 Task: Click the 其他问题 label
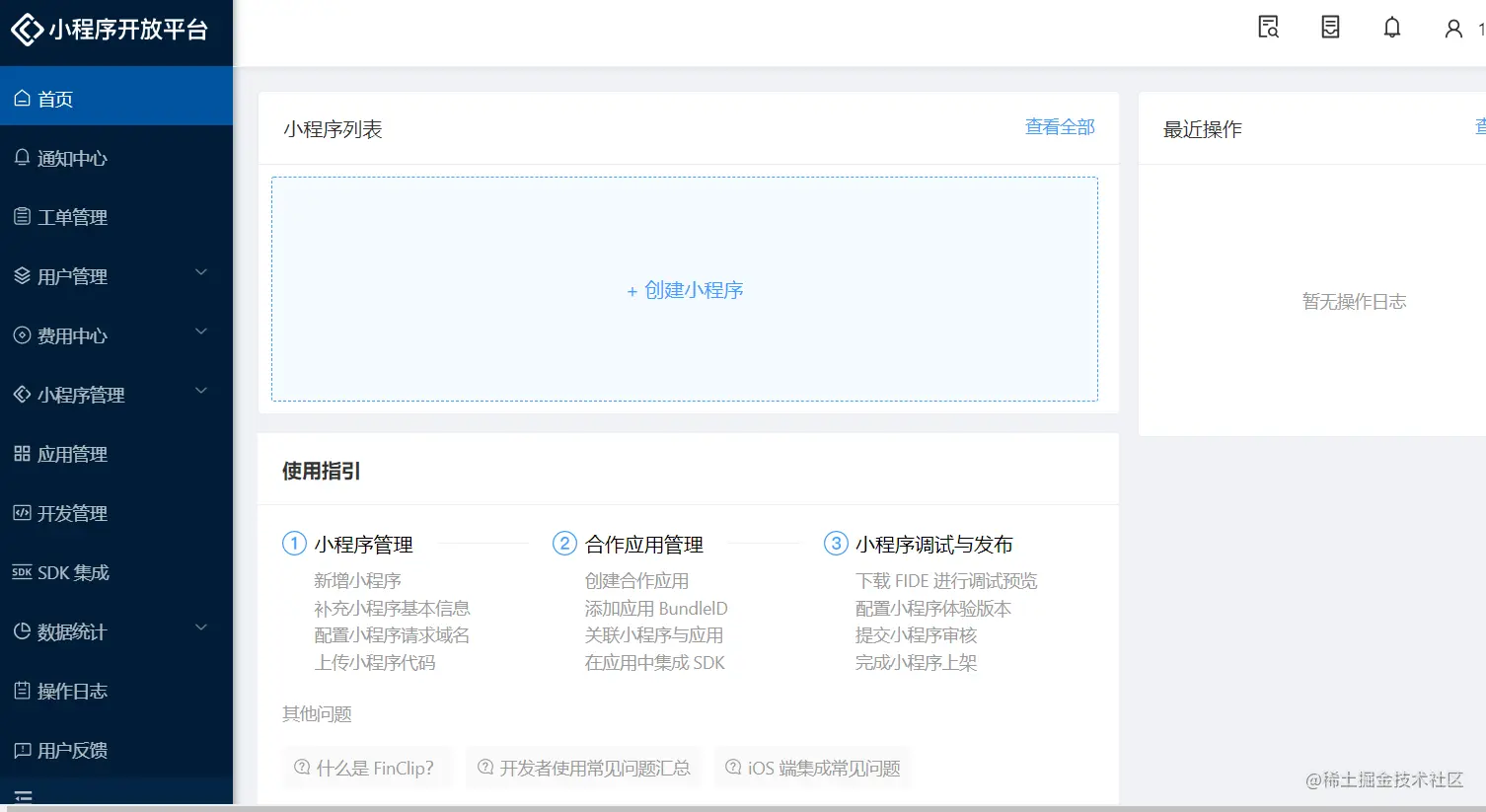(x=317, y=714)
